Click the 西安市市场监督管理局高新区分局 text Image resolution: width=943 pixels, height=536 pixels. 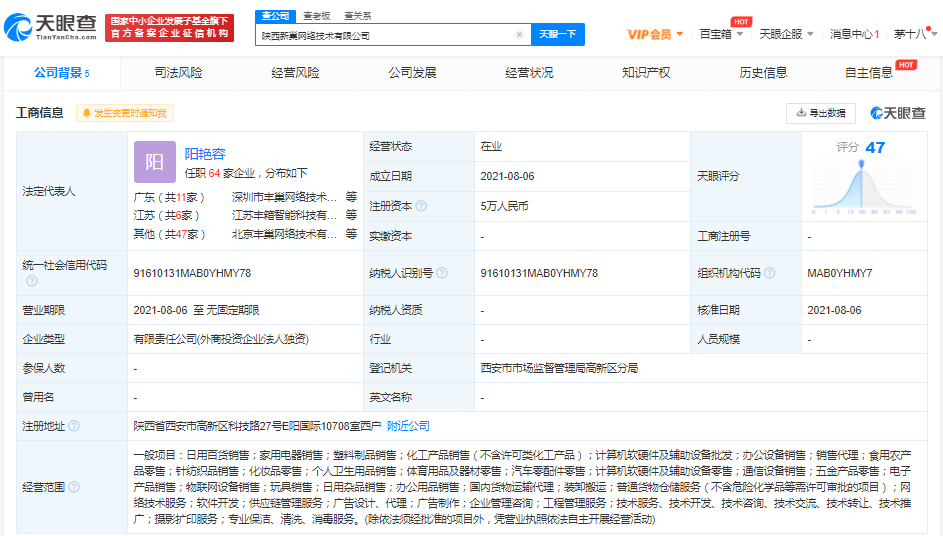click(x=559, y=368)
